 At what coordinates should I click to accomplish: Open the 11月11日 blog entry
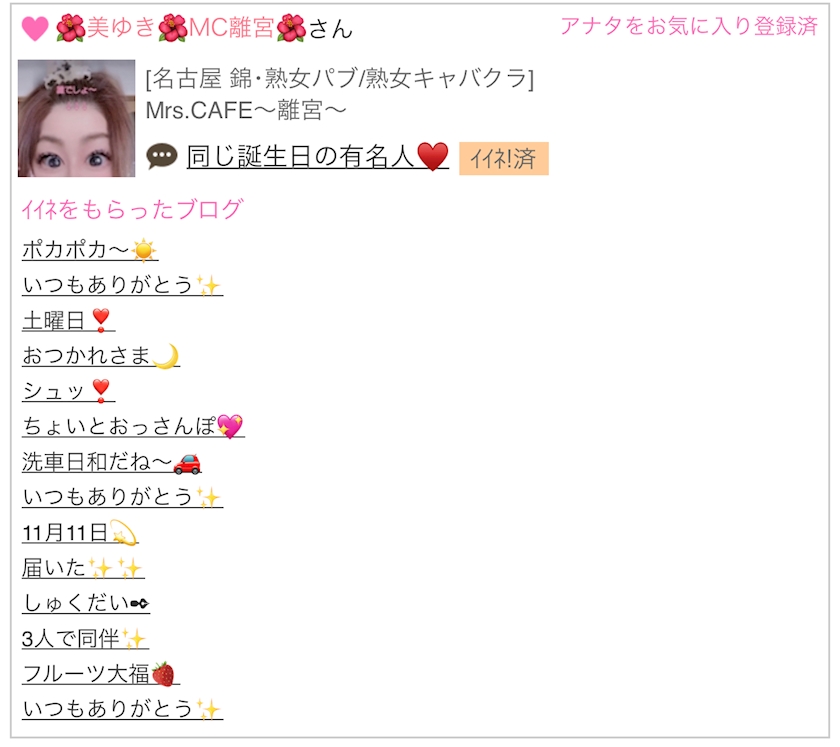80,533
